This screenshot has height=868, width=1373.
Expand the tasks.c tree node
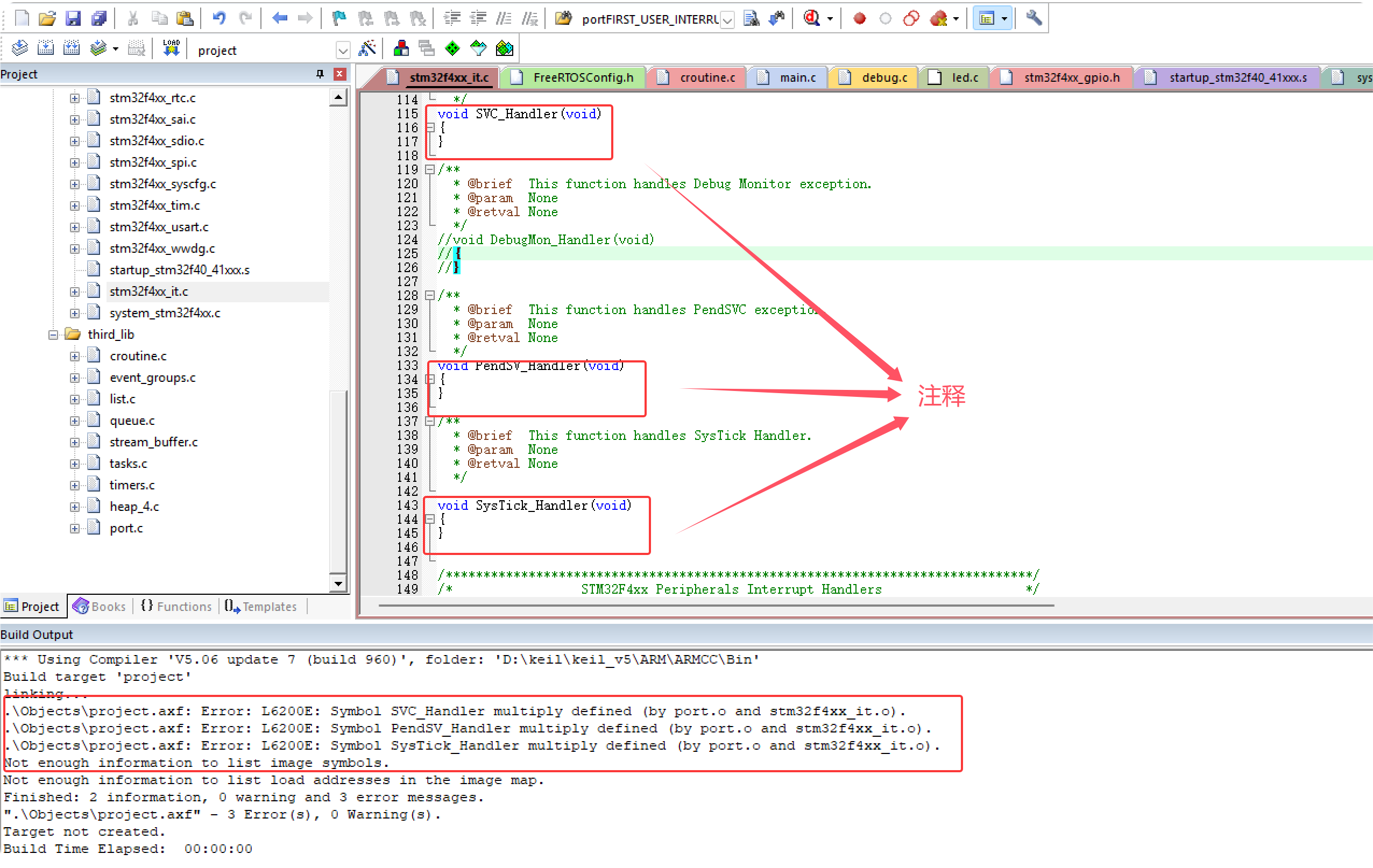[75, 464]
